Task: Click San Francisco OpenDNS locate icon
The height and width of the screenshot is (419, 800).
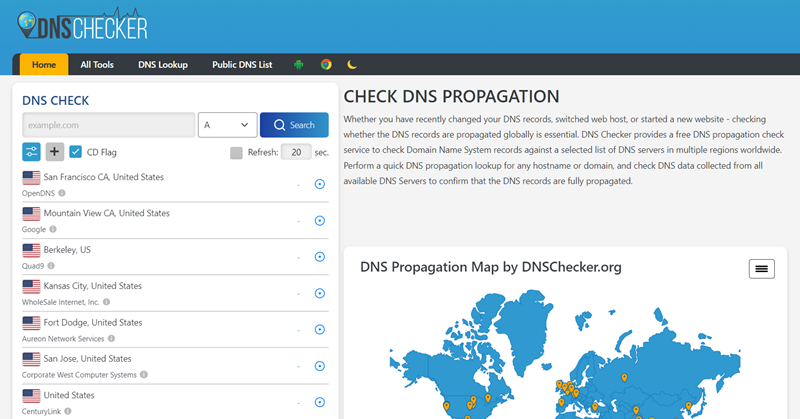Action: (x=320, y=184)
